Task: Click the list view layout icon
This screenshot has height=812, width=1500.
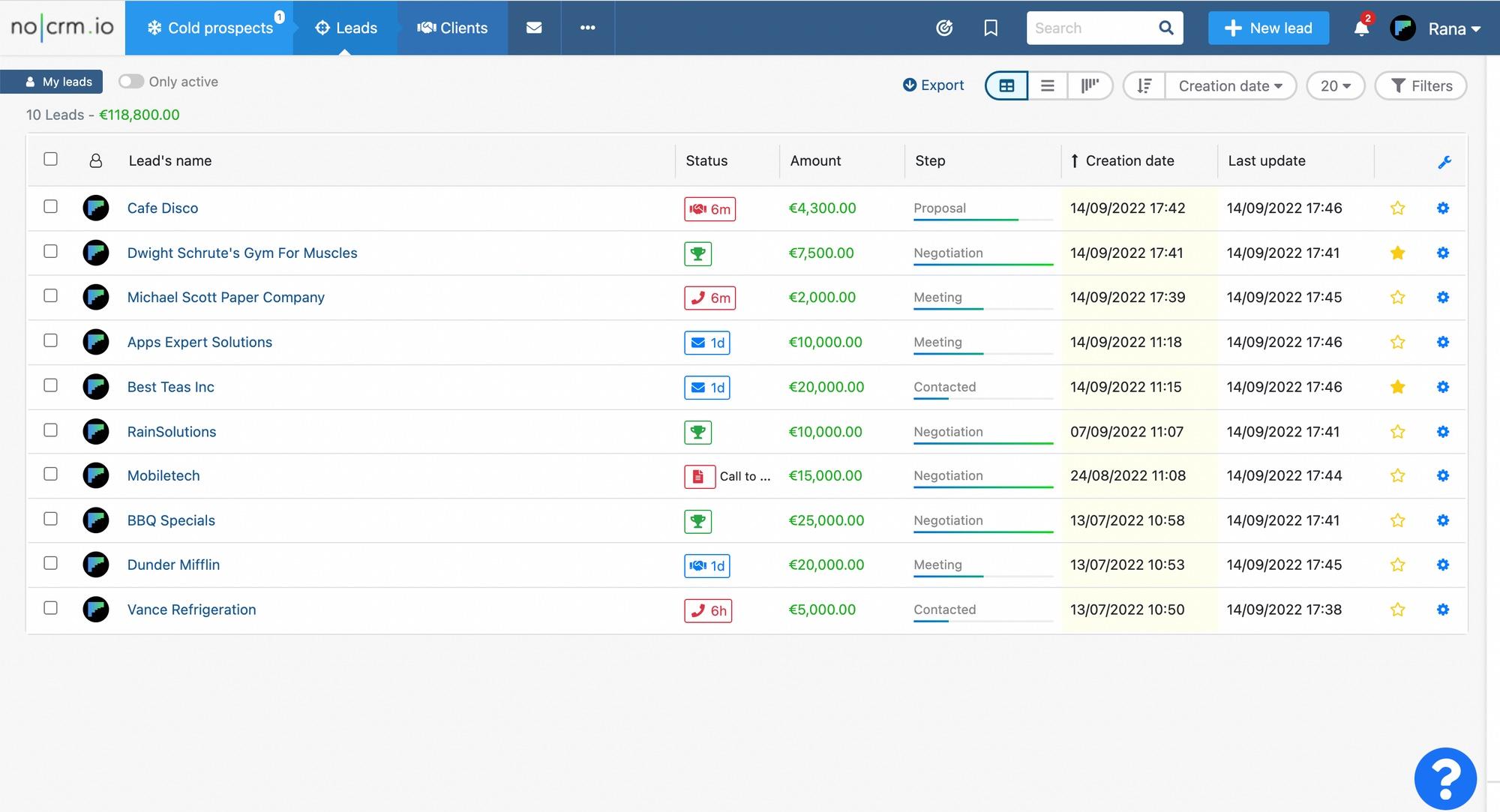Action: point(1046,85)
